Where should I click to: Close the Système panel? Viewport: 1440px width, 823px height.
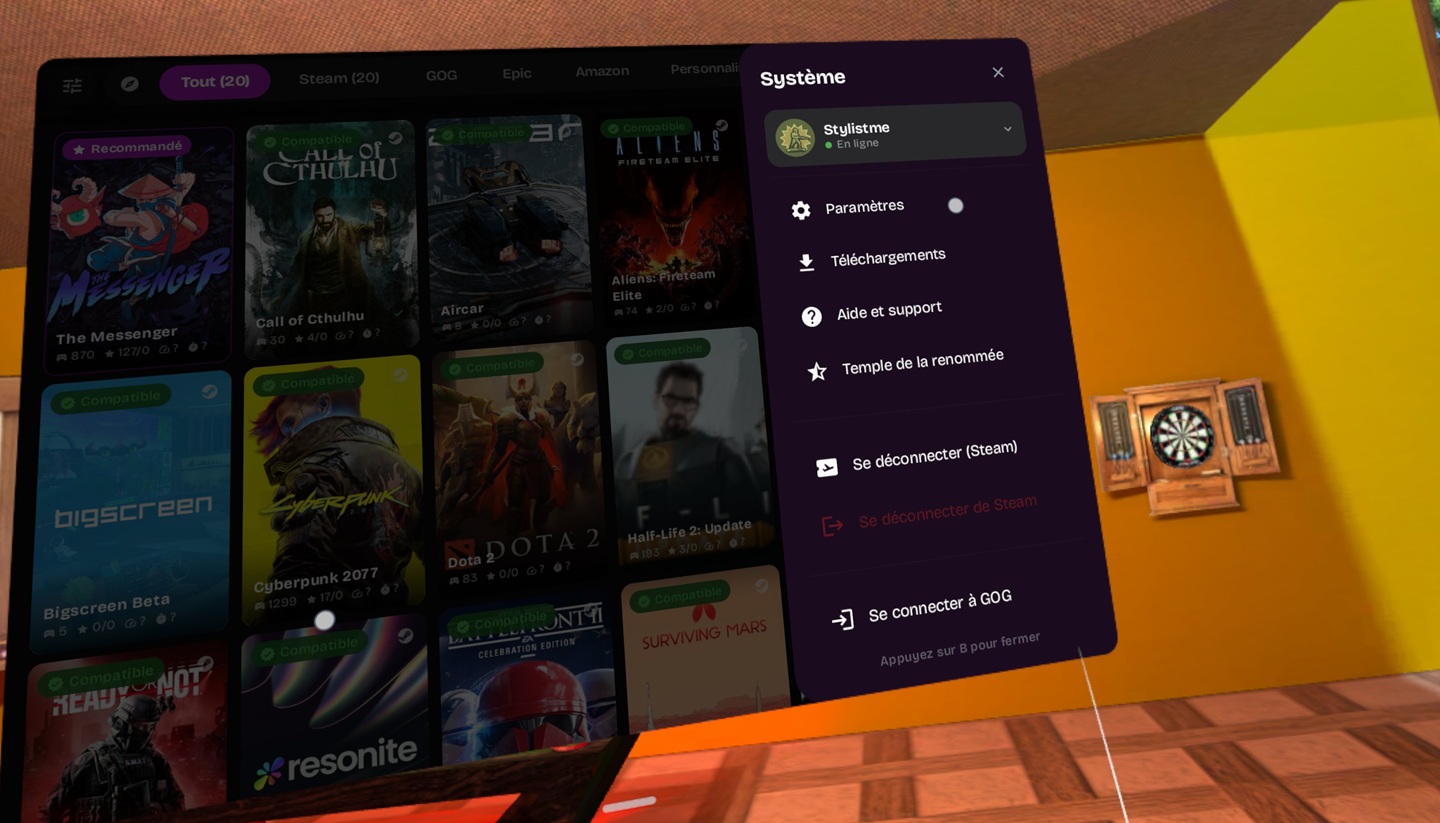[998, 72]
